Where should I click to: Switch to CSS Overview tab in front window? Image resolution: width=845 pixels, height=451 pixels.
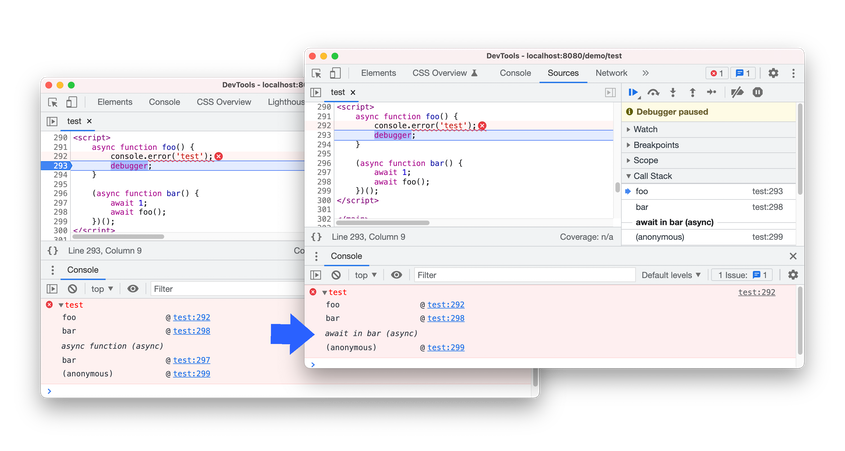click(x=445, y=73)
